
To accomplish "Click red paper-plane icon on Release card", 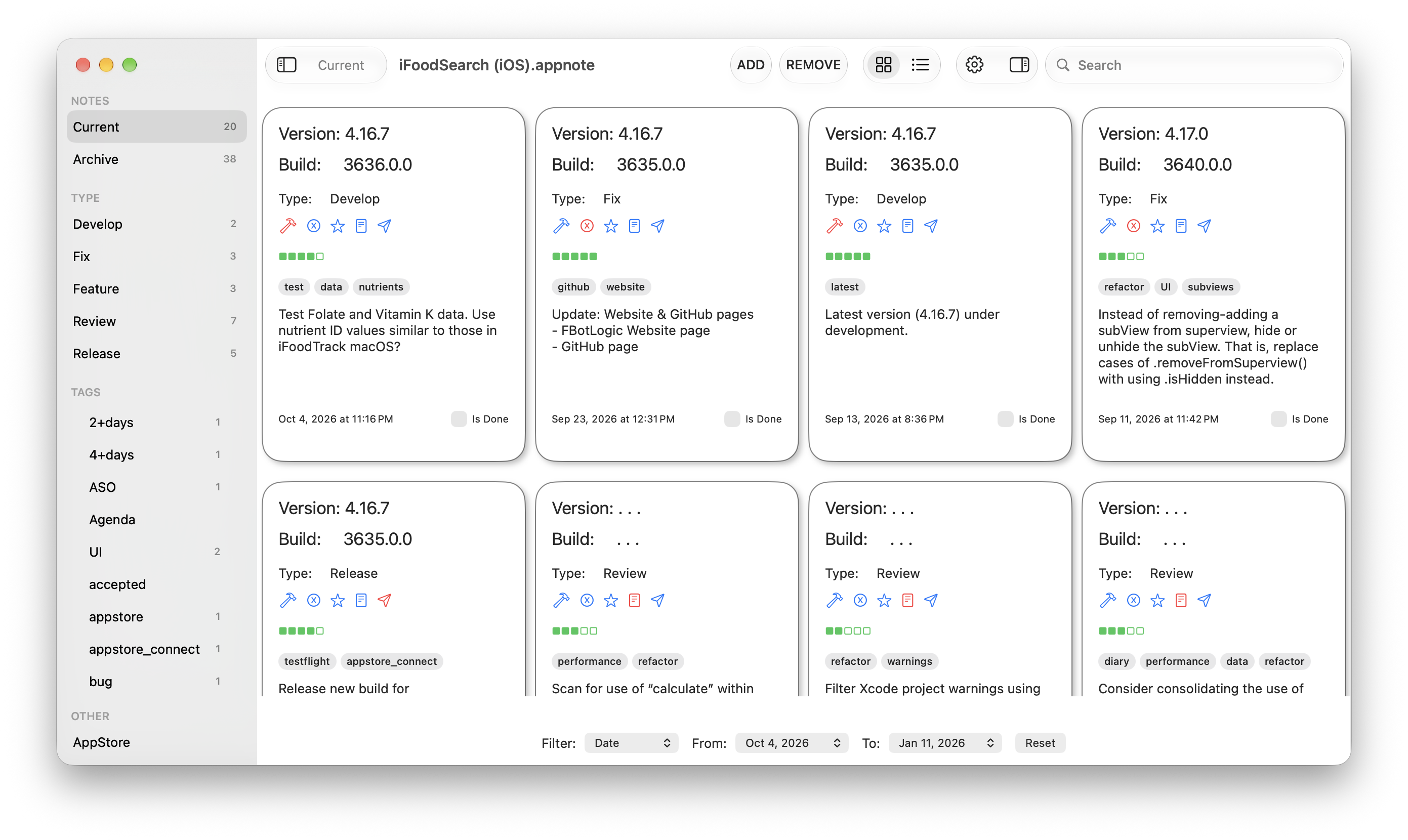I will [x=385, y=601].
